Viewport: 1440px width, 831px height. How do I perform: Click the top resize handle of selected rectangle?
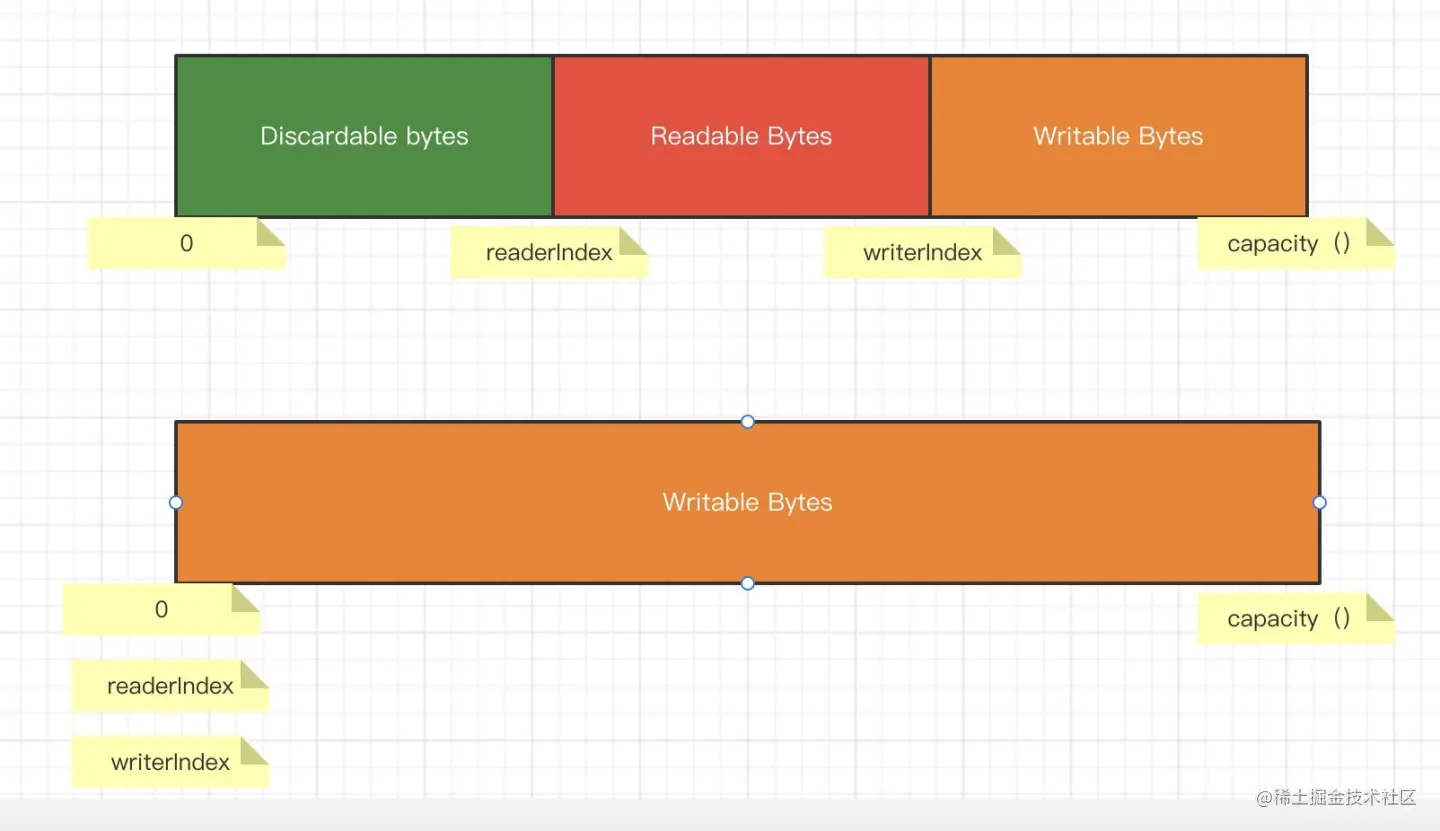point(747,421)
